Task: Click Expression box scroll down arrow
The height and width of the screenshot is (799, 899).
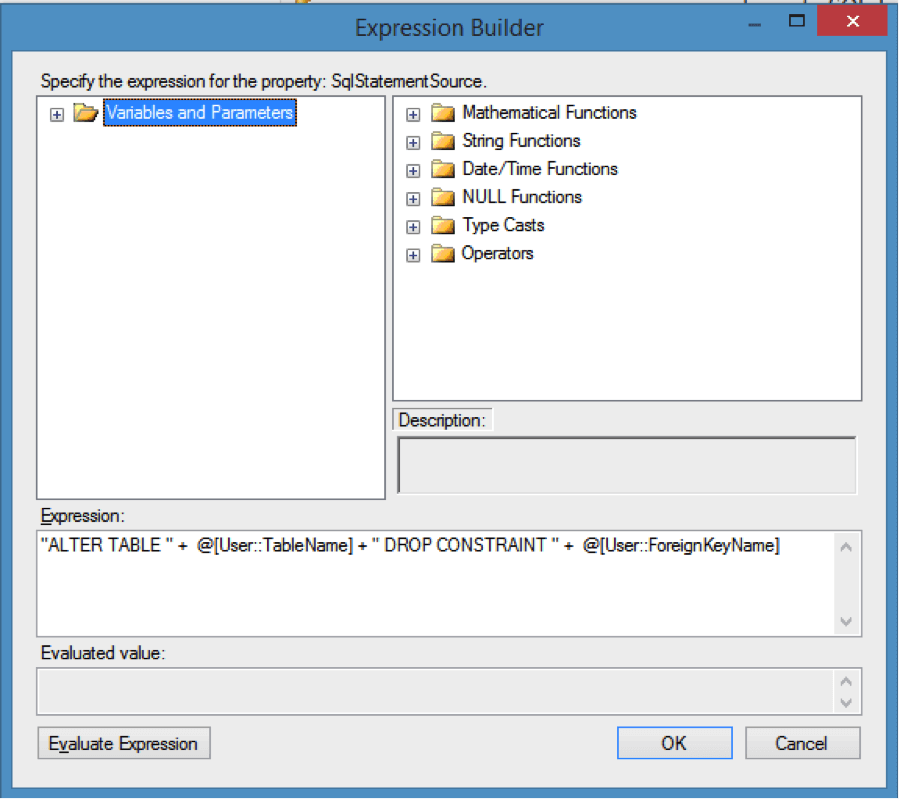Action: 846,621
